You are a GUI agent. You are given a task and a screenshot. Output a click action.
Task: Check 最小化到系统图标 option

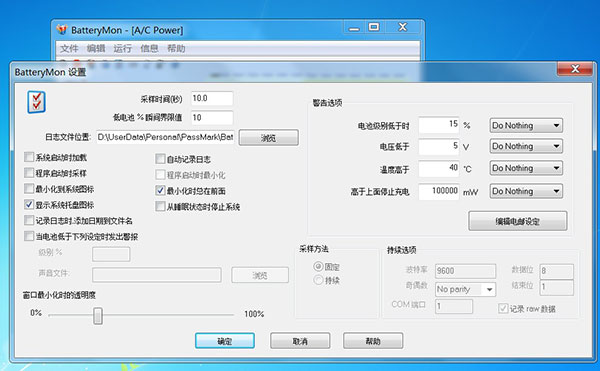(29, 189)
